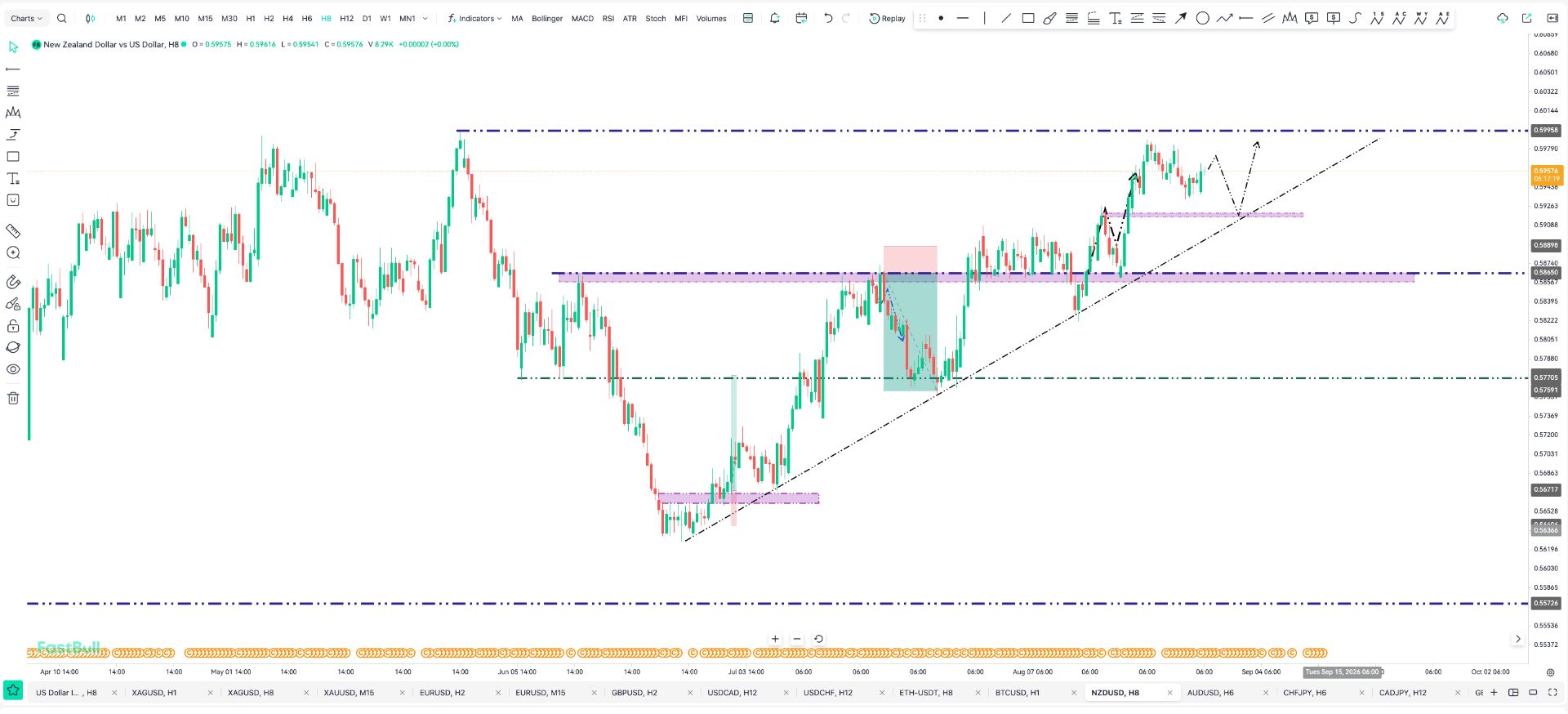The image size is (1568, 714).
Task: Open the alert bell icon
Action: (775, 18)
